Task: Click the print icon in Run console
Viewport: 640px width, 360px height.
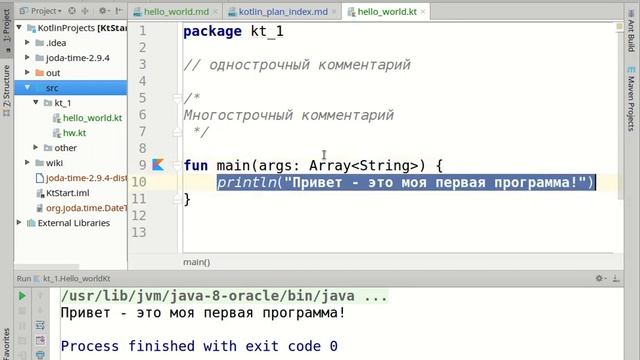Action: [x=40, y=355]
